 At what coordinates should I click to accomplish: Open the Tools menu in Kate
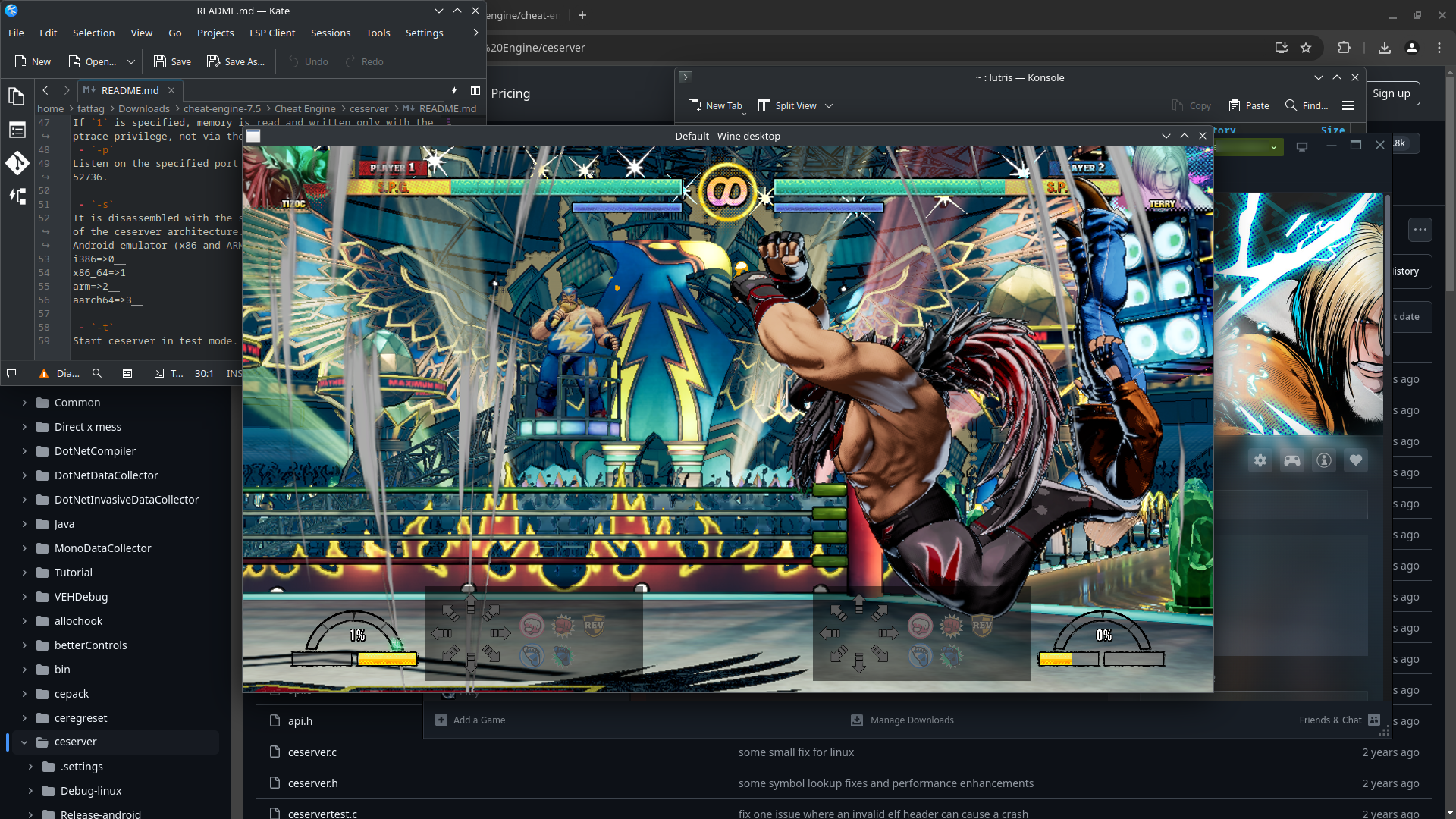[x=378, y=33]
